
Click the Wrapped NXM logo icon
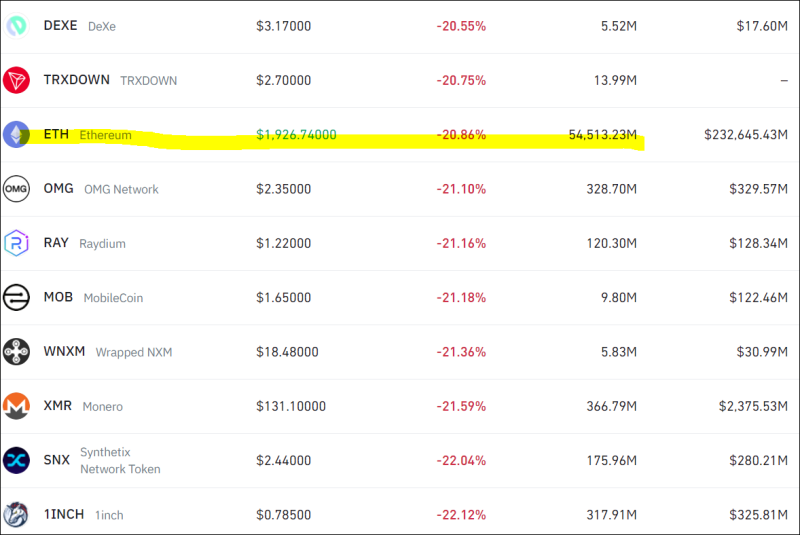tap(16, 352)
